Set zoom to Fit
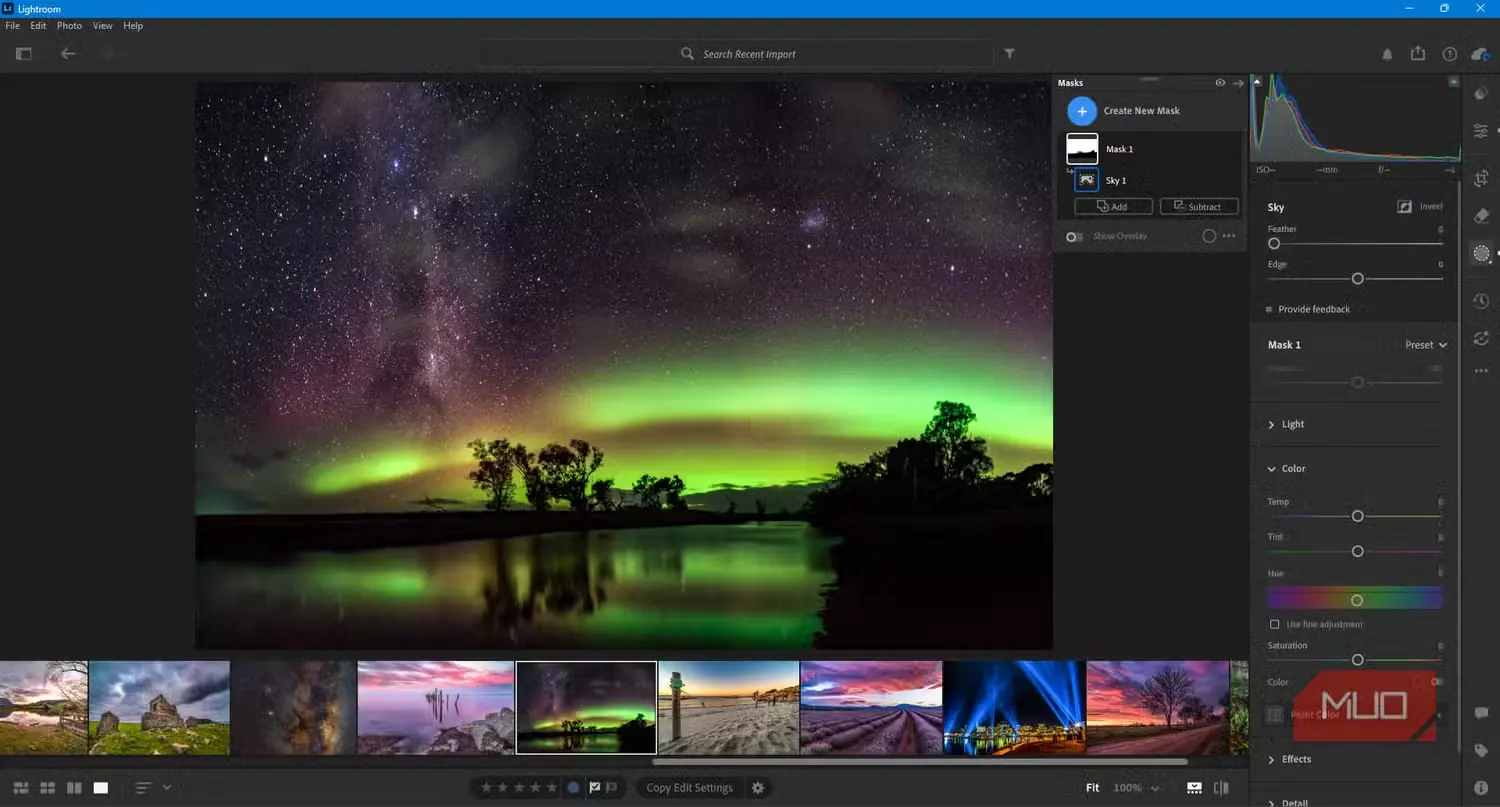1500x807 pixels. 1093,788
